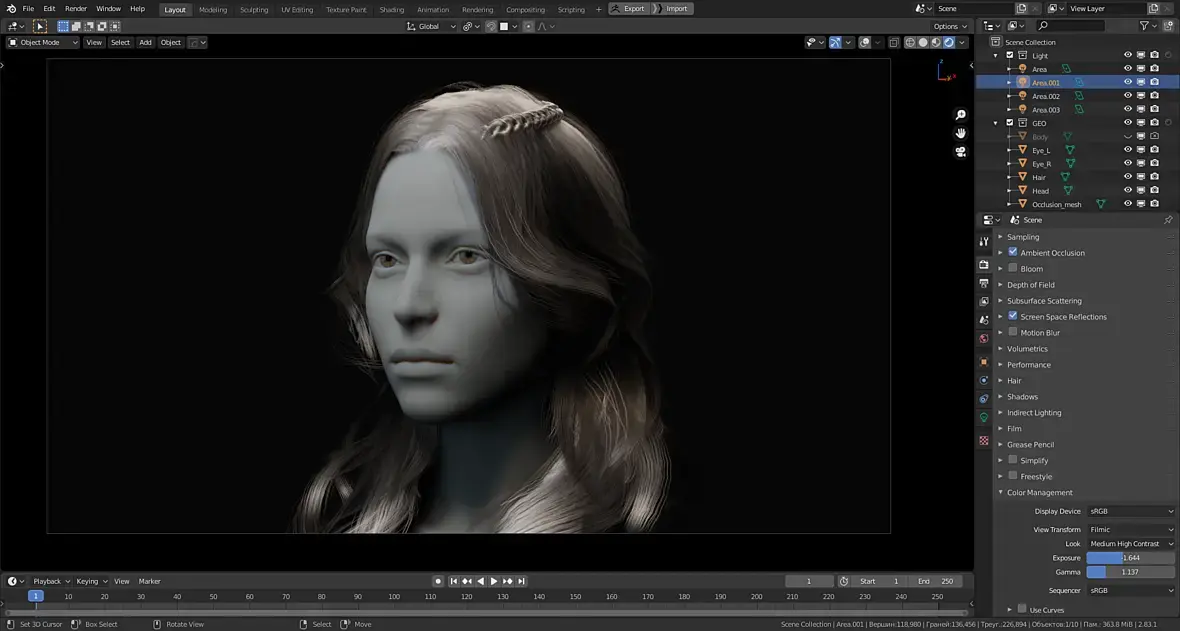Viewport: 1180px width, 631px height.
Task: Click the Exposure slider
Action: tap(1130, 558)
